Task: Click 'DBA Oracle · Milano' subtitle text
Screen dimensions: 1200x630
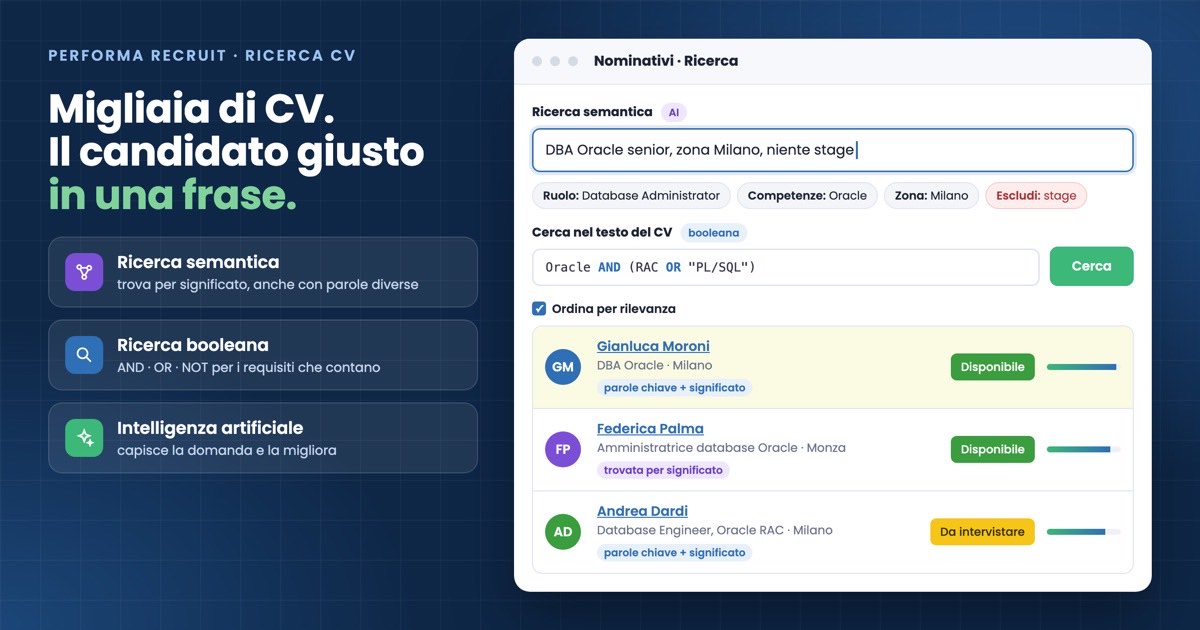Action: pos(655,366)
